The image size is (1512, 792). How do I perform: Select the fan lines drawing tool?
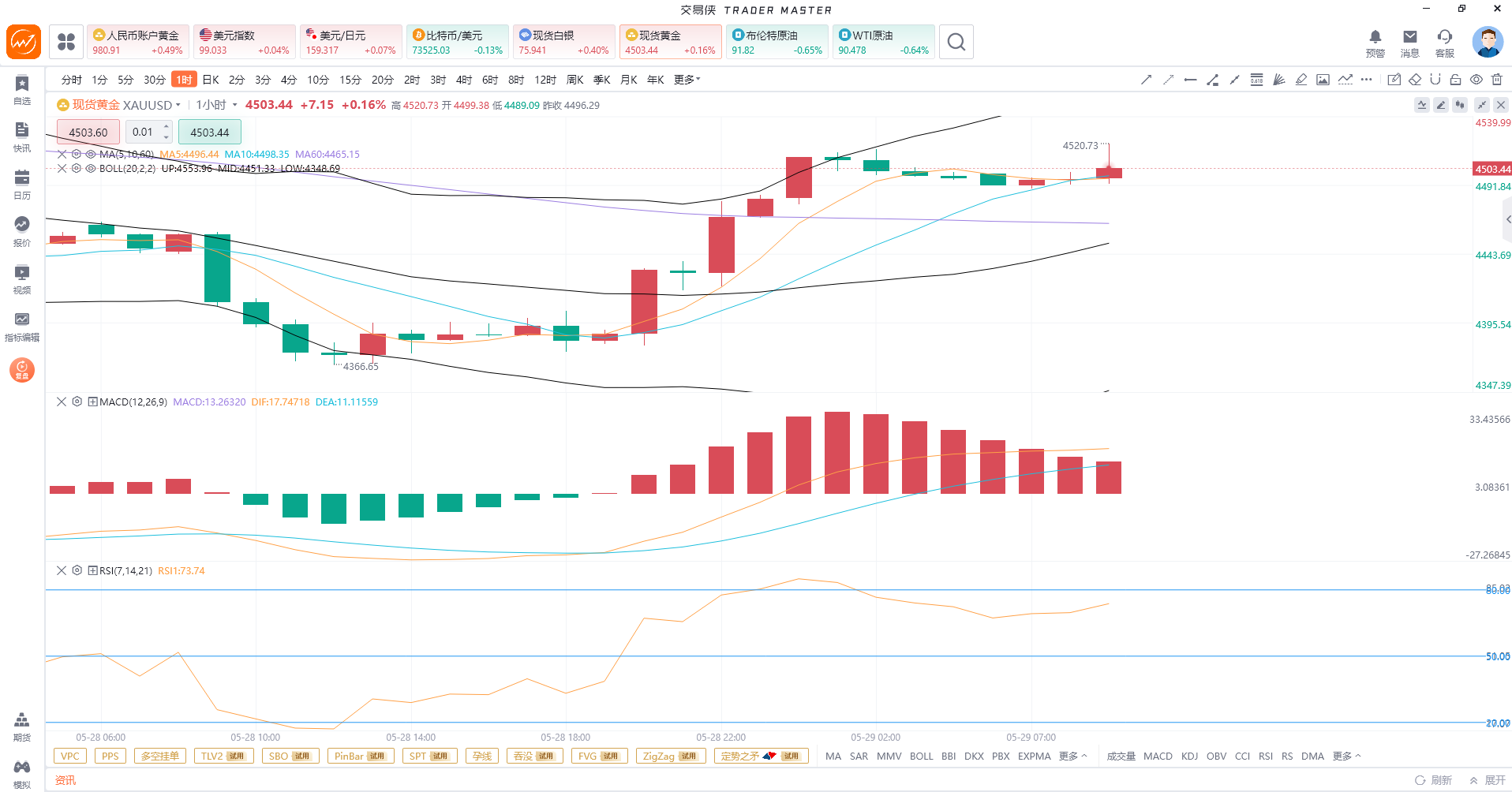[1279, 80]
